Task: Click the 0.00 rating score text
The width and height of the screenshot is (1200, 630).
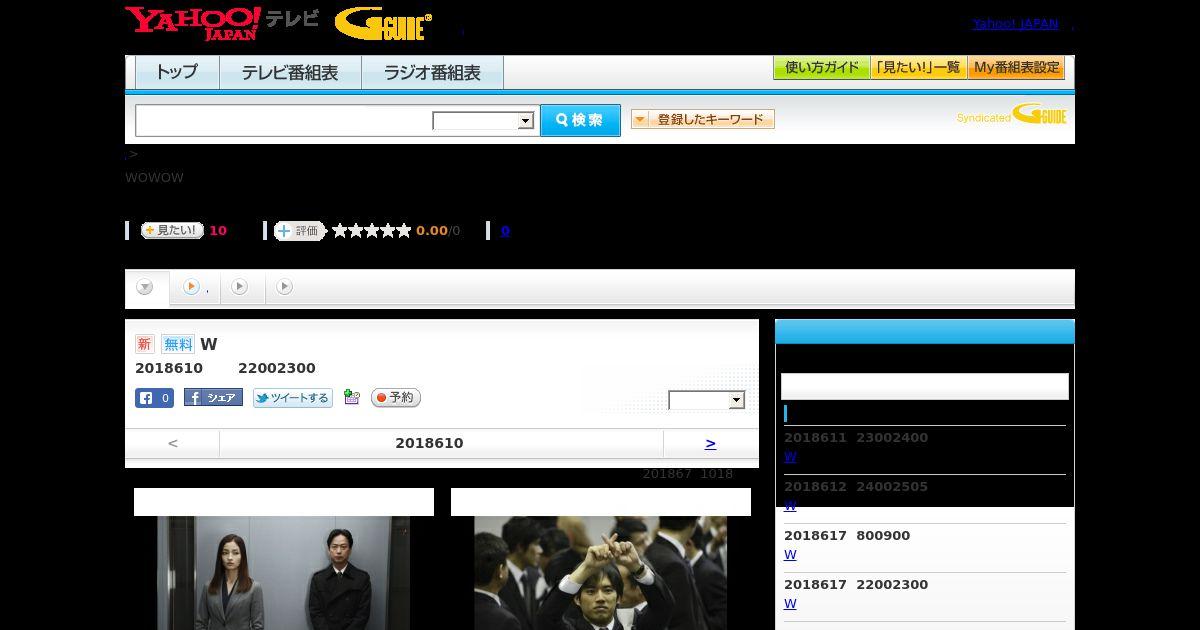Action: coord(432,231)
